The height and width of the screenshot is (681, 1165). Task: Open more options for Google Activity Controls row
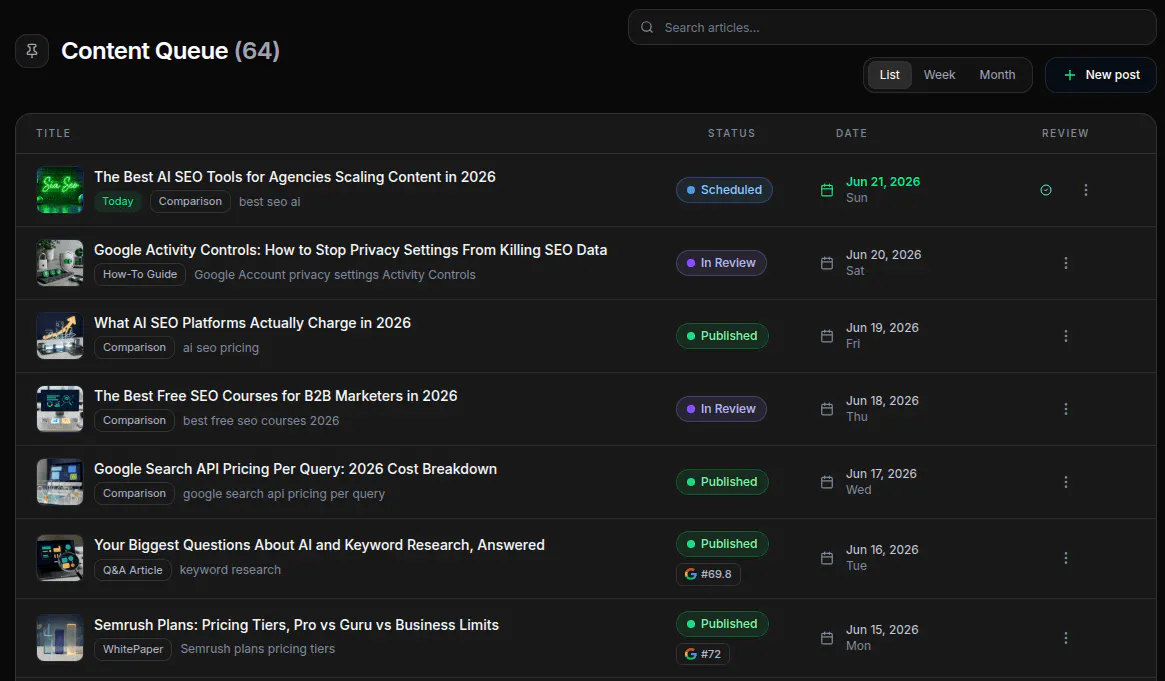(1065, 263)
